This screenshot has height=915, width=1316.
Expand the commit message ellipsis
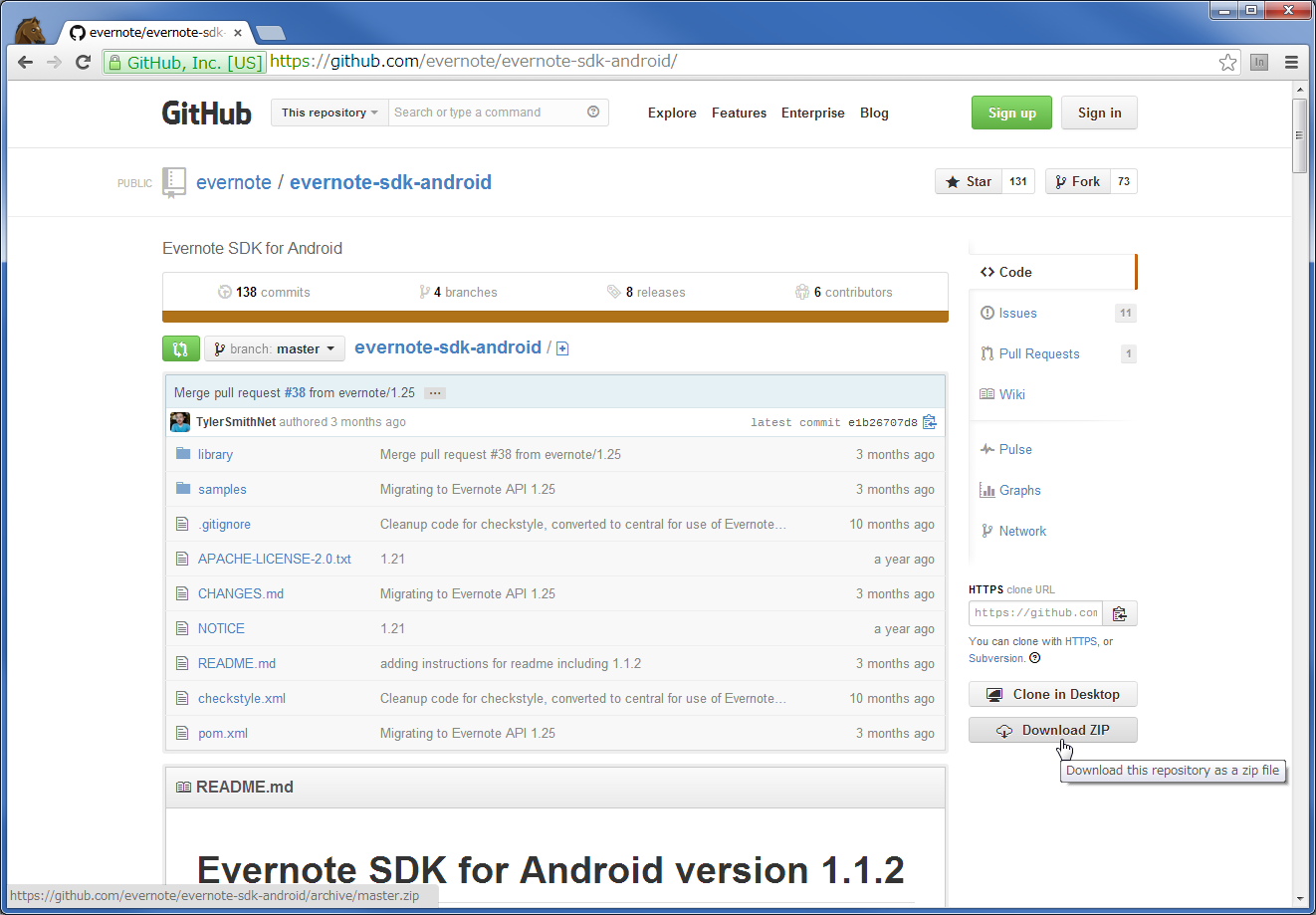coord(435,393)
